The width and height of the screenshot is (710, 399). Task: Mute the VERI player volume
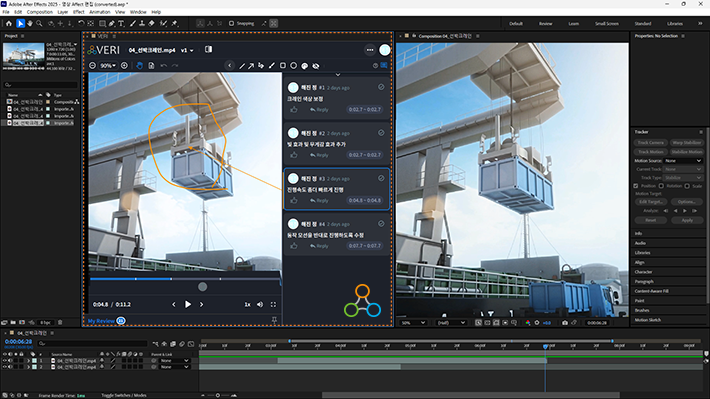coord(260,305)
